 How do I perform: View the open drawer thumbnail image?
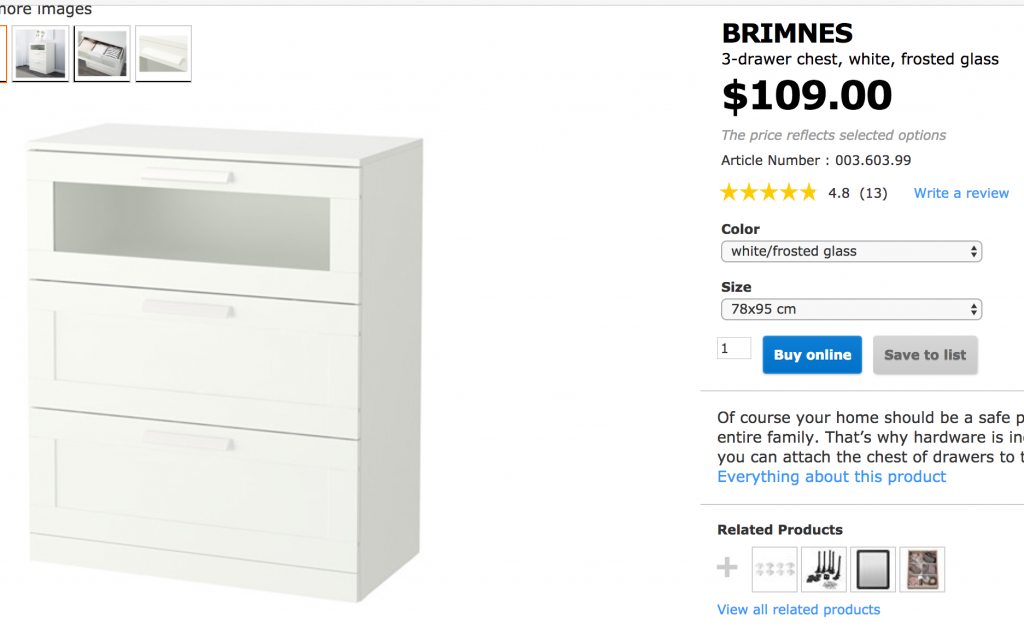point(102,53)
